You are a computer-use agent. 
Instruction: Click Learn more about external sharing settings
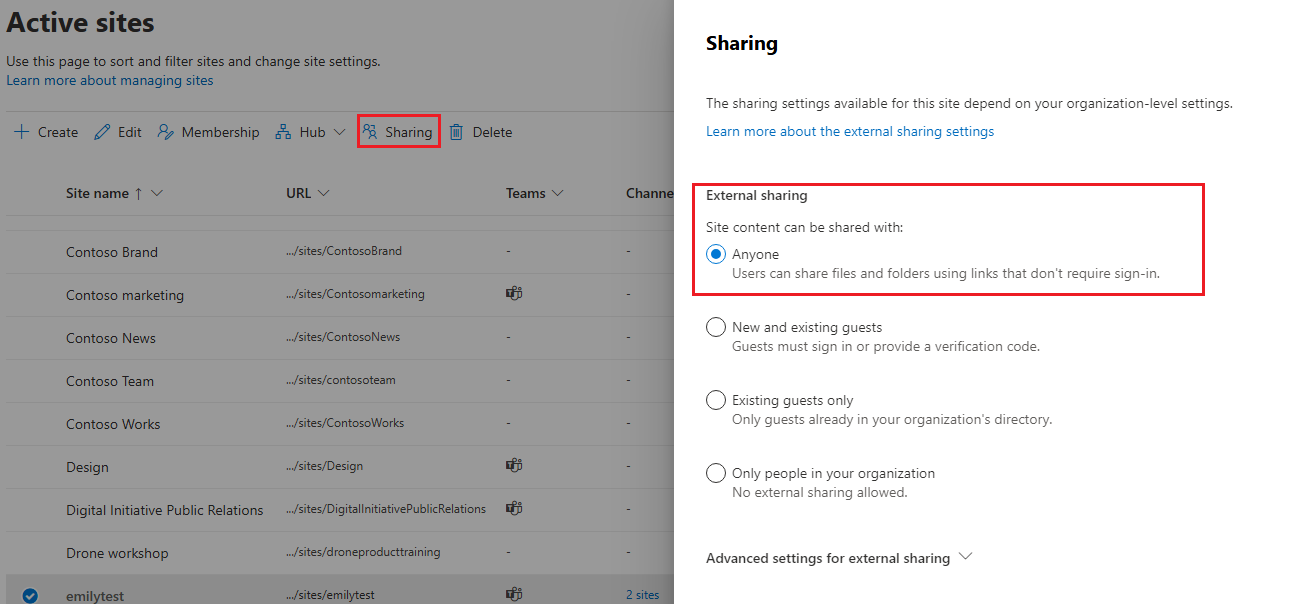[x=849, y=131]
